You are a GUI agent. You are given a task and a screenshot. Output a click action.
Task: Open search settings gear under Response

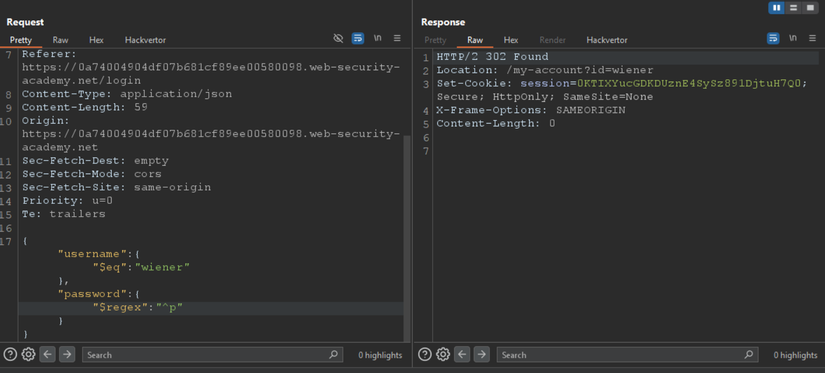pos(443,355)
